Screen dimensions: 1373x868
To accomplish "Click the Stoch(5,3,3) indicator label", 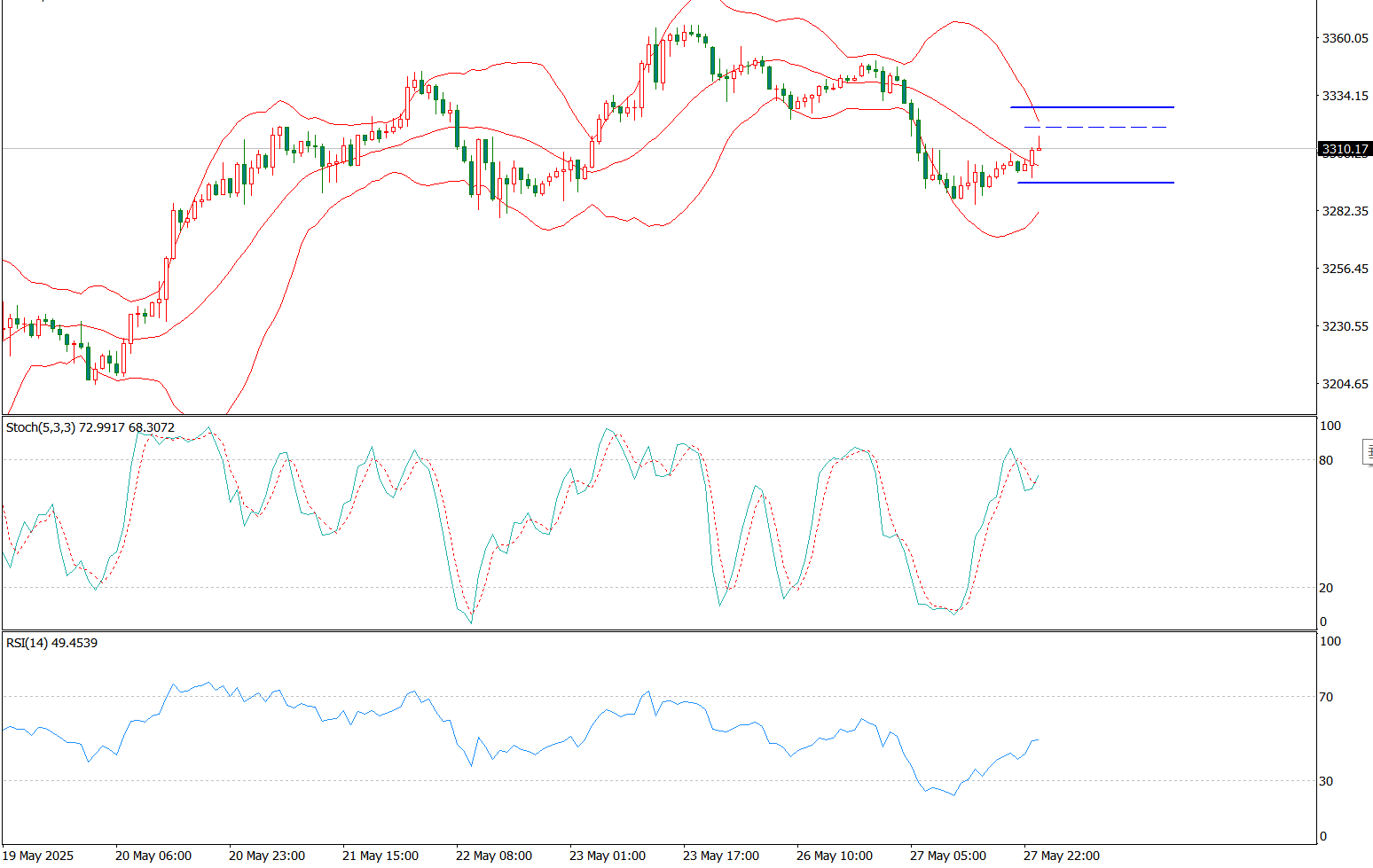I will pyautogui.click(x=90, y=427).
